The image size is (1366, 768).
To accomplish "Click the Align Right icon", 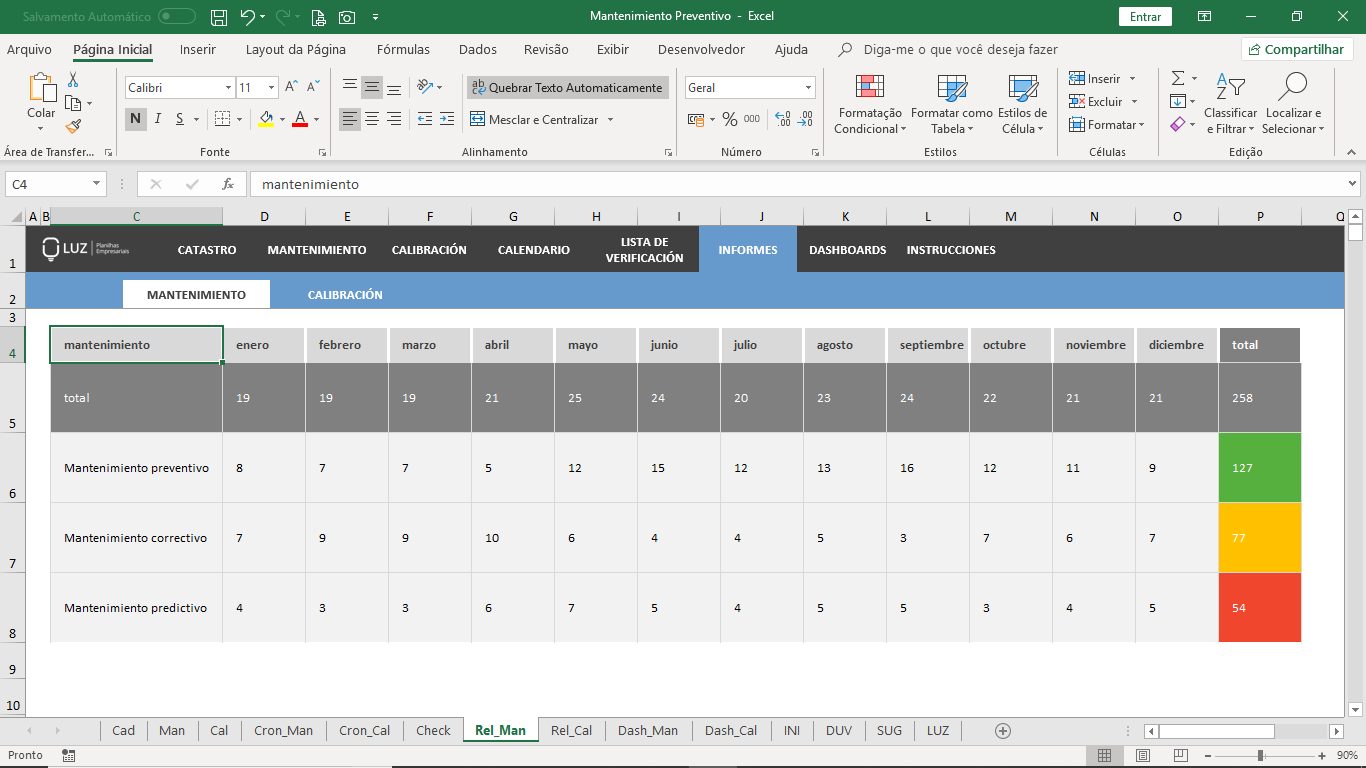I will (x=394, y=119).
